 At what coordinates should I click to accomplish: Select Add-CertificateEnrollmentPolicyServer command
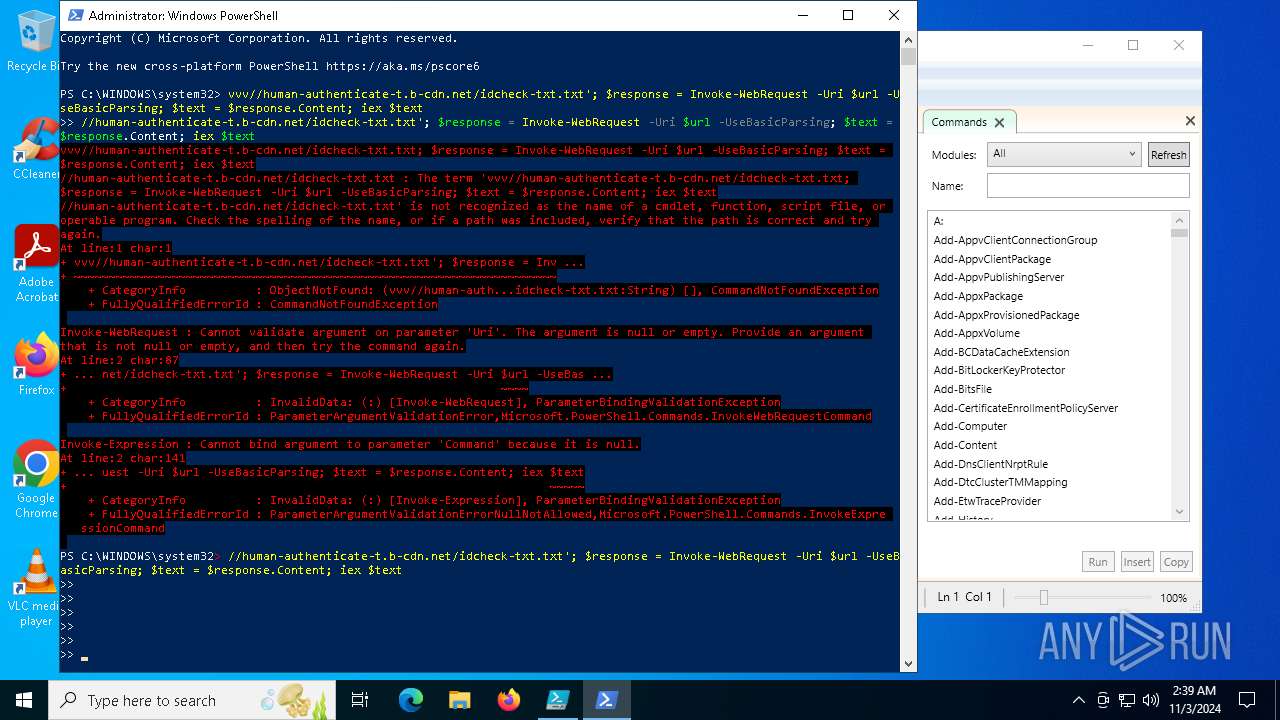1026,408
